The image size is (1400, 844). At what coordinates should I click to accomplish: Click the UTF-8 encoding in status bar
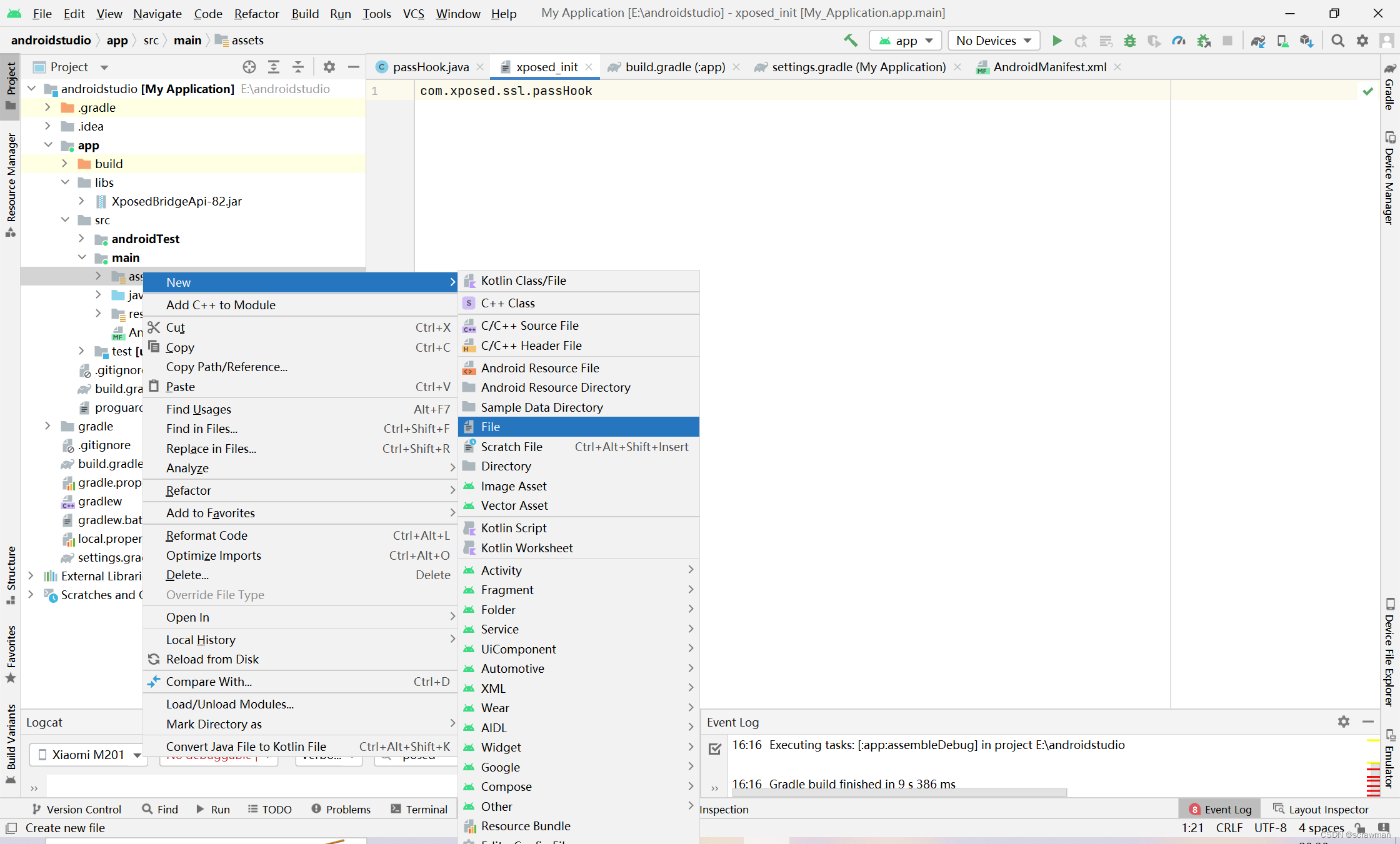coord(1270,828)
